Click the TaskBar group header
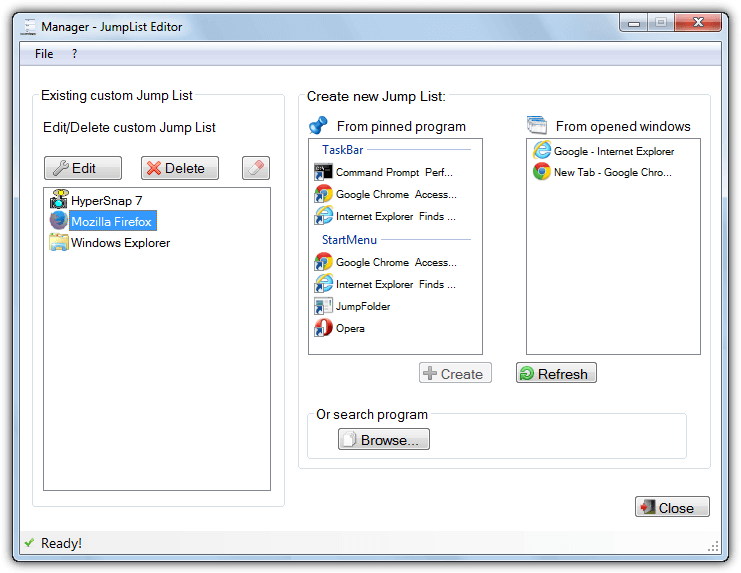This screenshot has height=573, width=741. tap(343, 150)
